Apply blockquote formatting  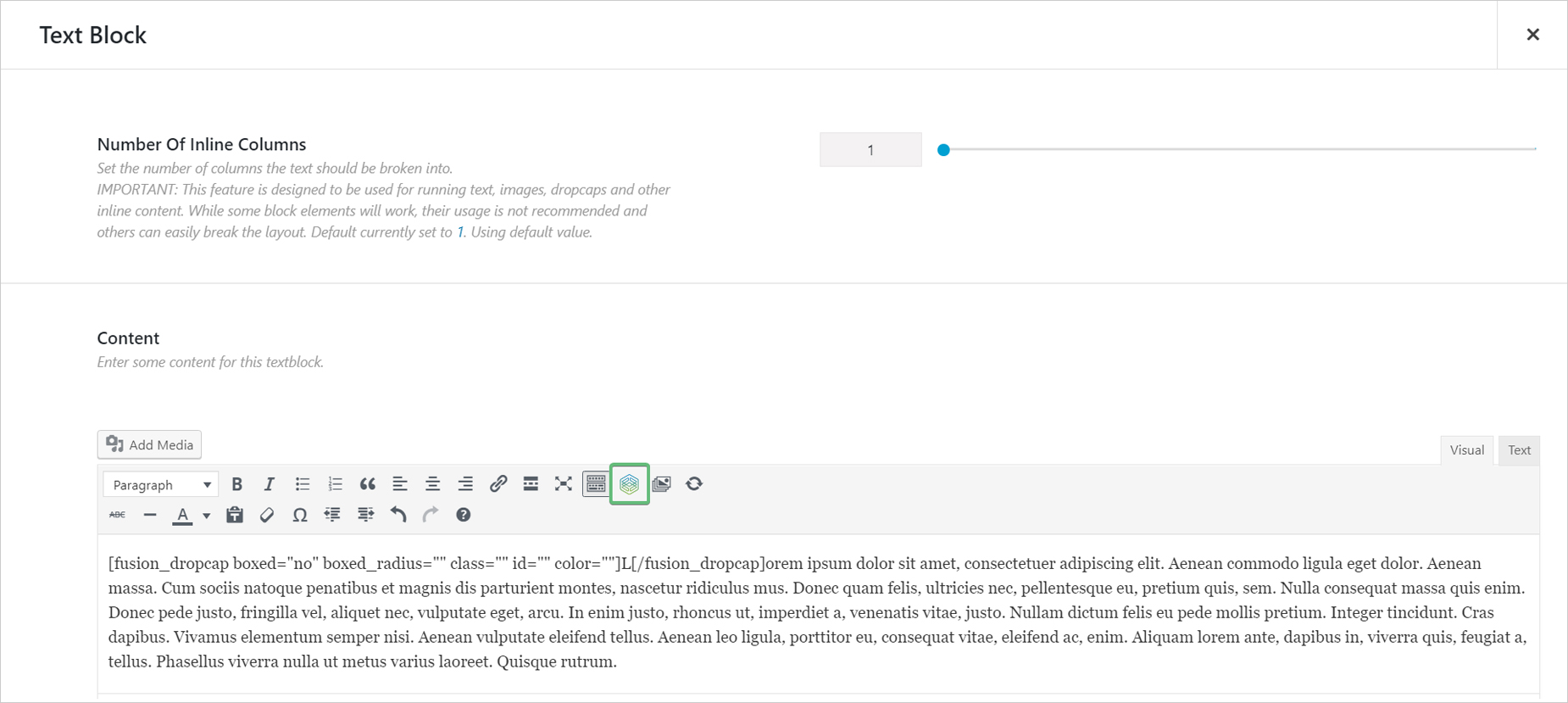(x=367, y=484)
